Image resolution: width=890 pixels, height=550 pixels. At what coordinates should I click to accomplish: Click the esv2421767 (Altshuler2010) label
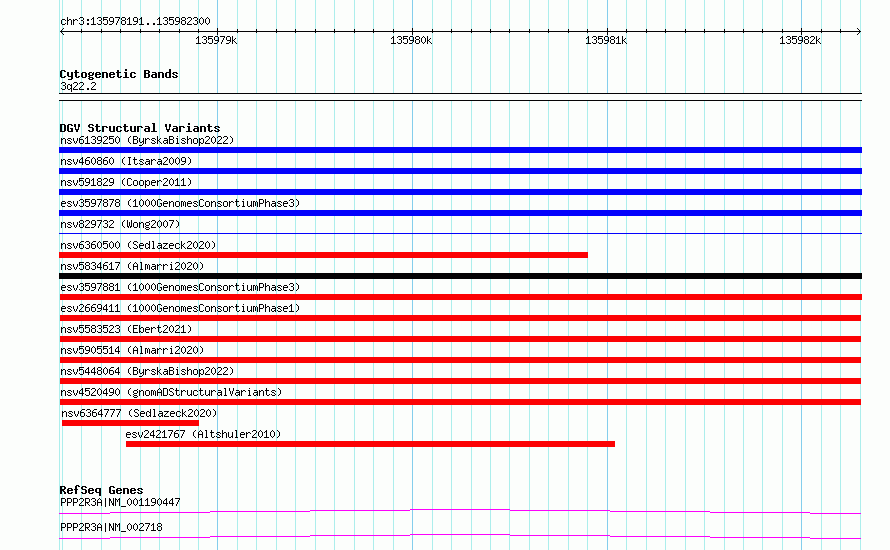tap(203, 434)
